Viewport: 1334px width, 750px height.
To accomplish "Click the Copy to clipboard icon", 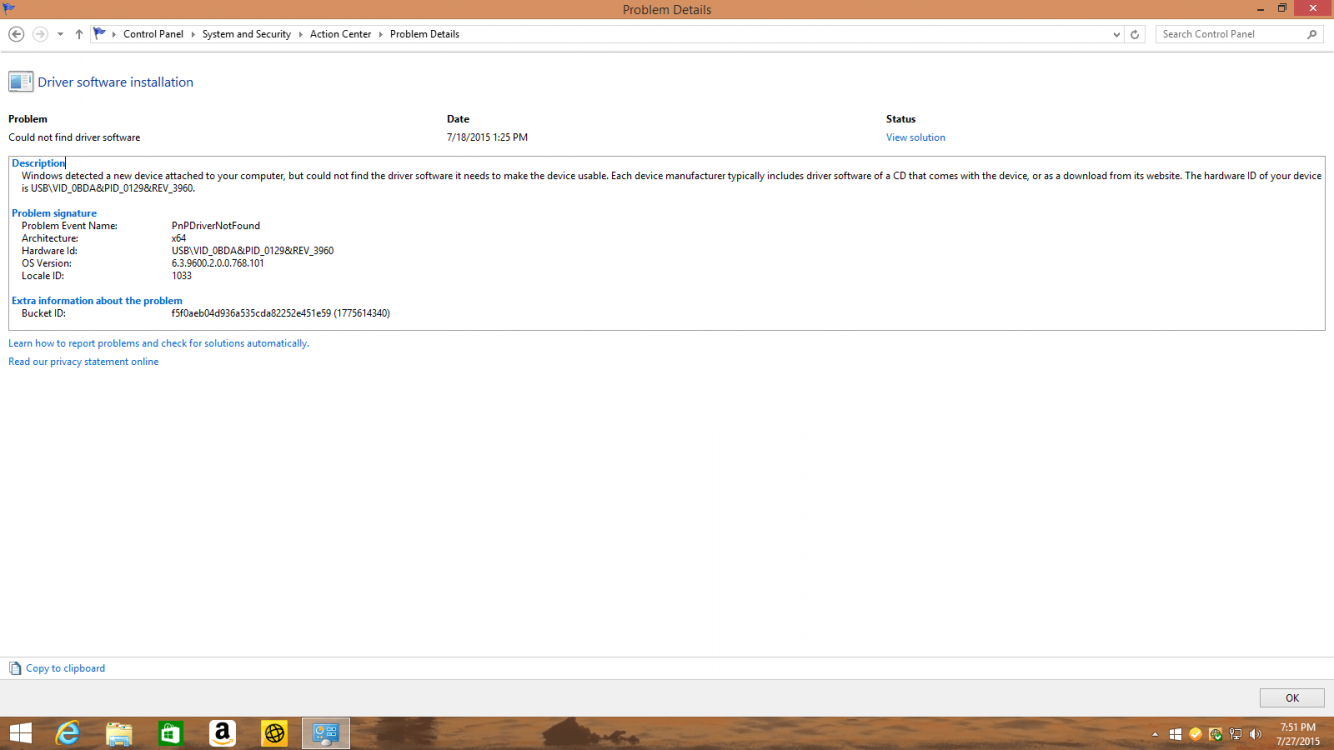I will [x=15, y=668].
